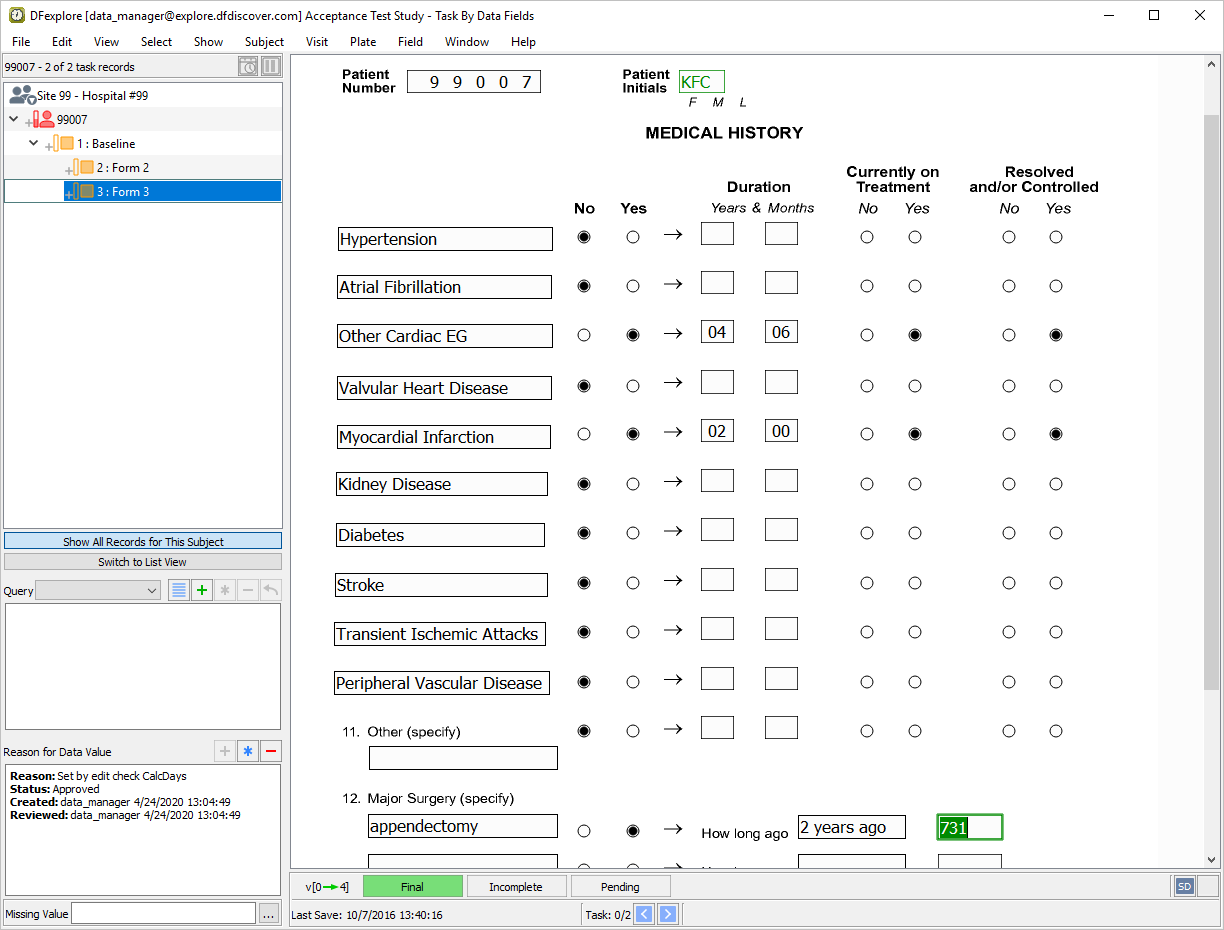
Task: Go to next task with right arrow
Action: pos(667,914)
